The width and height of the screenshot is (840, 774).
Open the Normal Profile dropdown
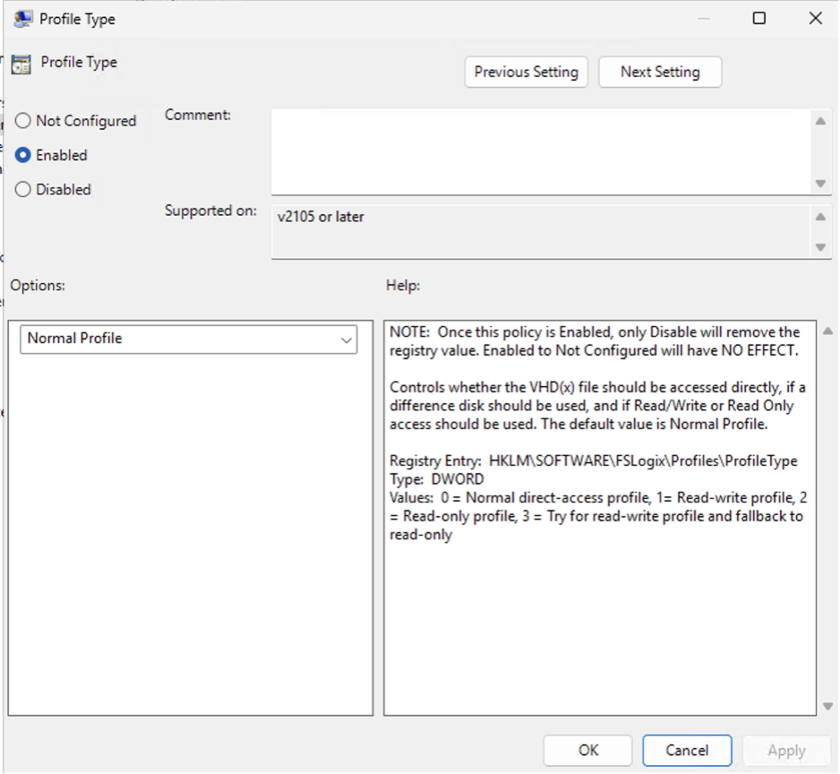[x=189, y=339]
